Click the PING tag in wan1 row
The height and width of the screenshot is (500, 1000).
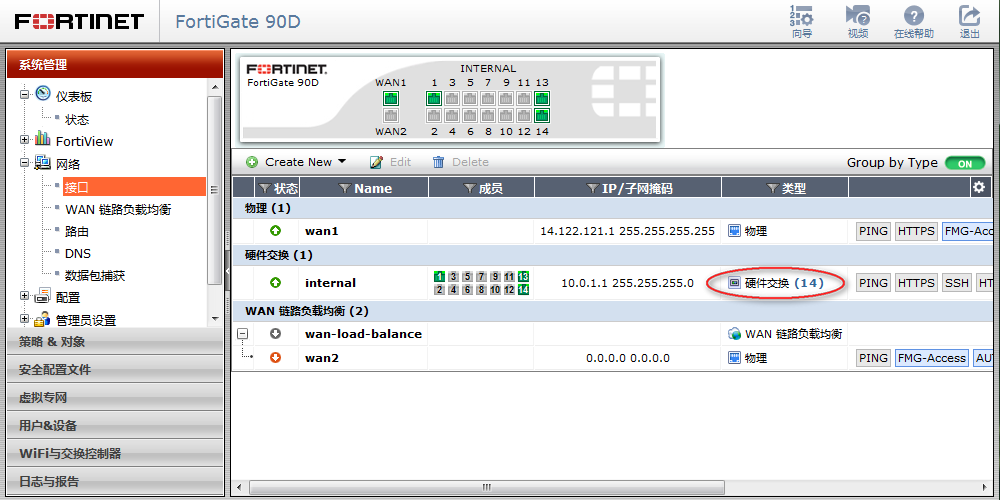[873, 231]
